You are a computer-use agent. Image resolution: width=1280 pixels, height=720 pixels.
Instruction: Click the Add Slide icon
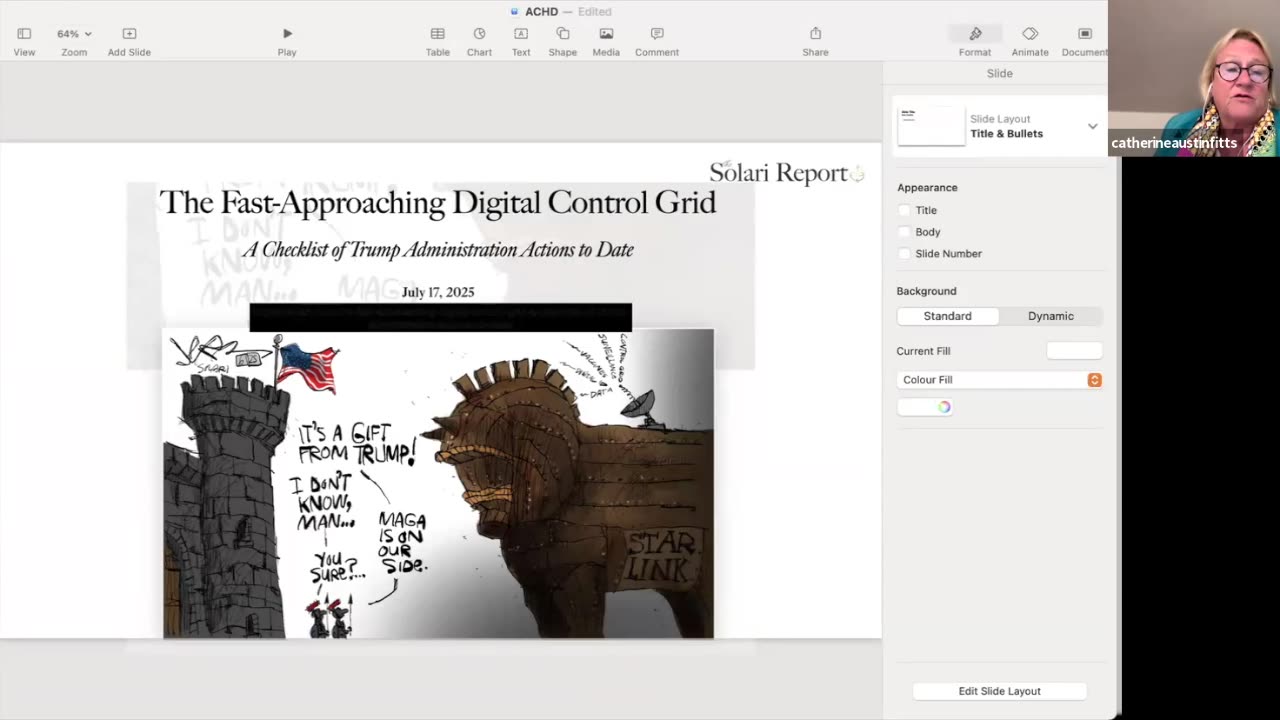tap(129, 34)
